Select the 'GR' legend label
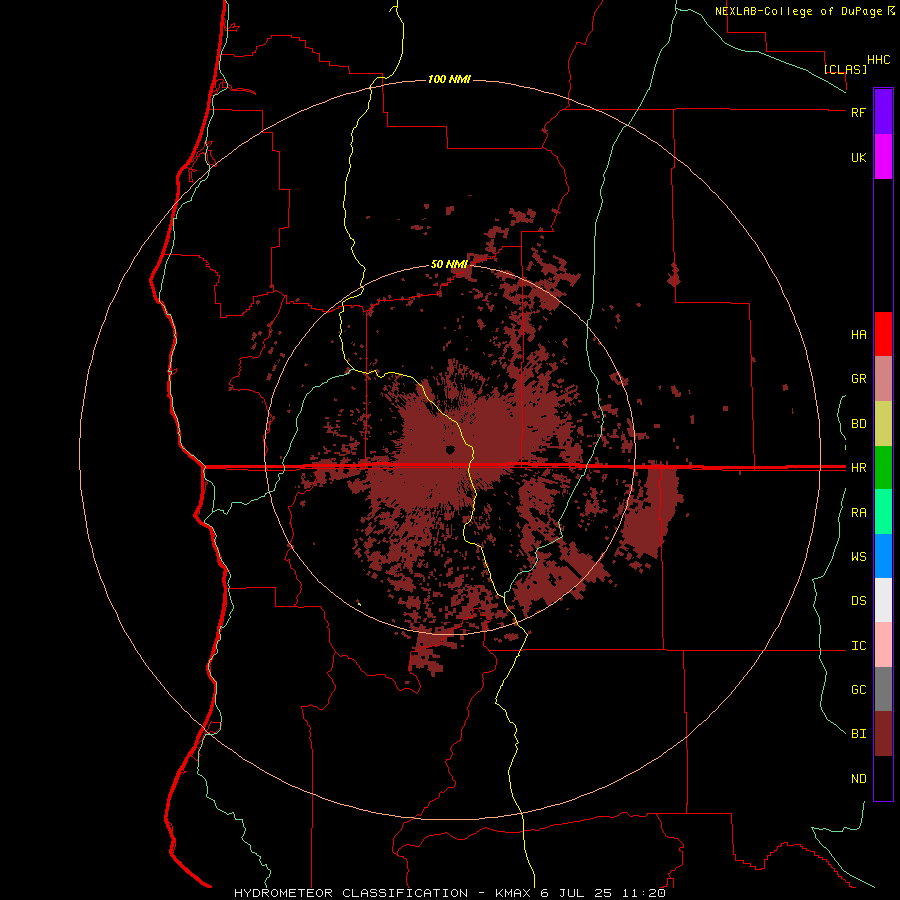900x900 pixels. pos(858,379)
